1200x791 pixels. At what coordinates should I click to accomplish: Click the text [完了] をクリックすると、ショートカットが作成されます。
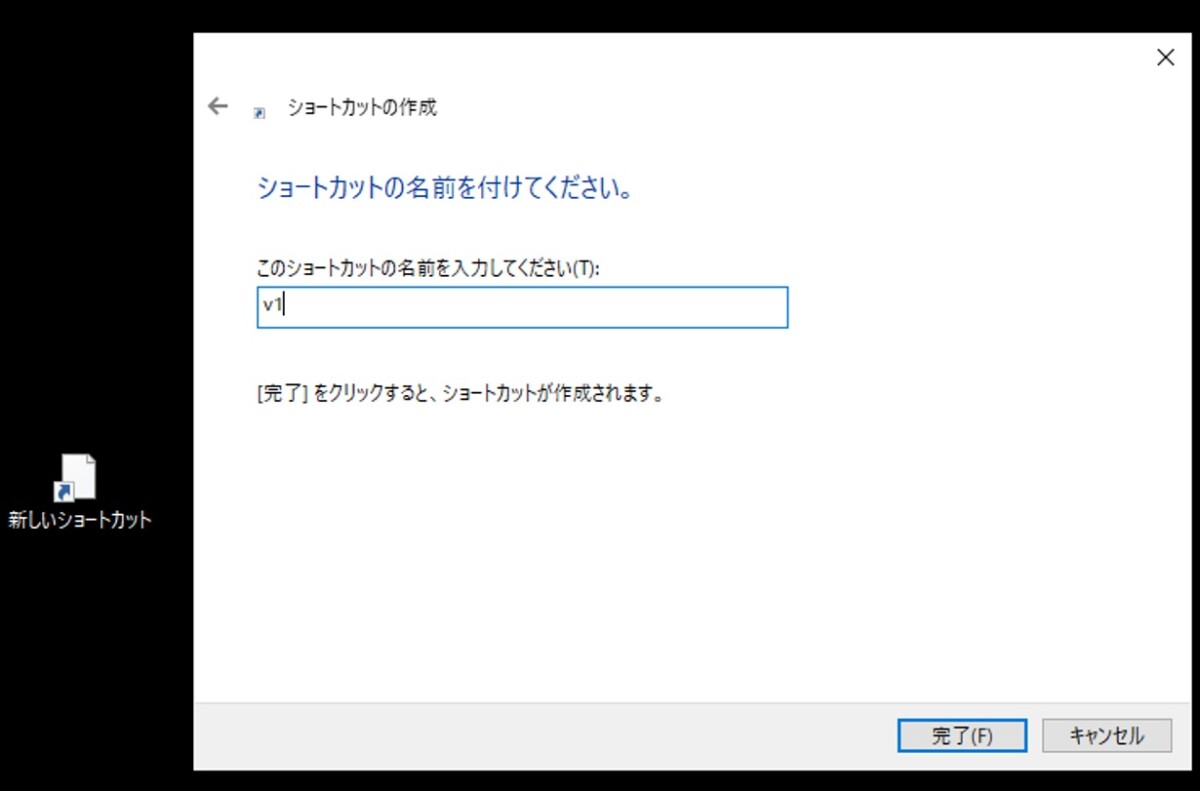coord(461,393)
